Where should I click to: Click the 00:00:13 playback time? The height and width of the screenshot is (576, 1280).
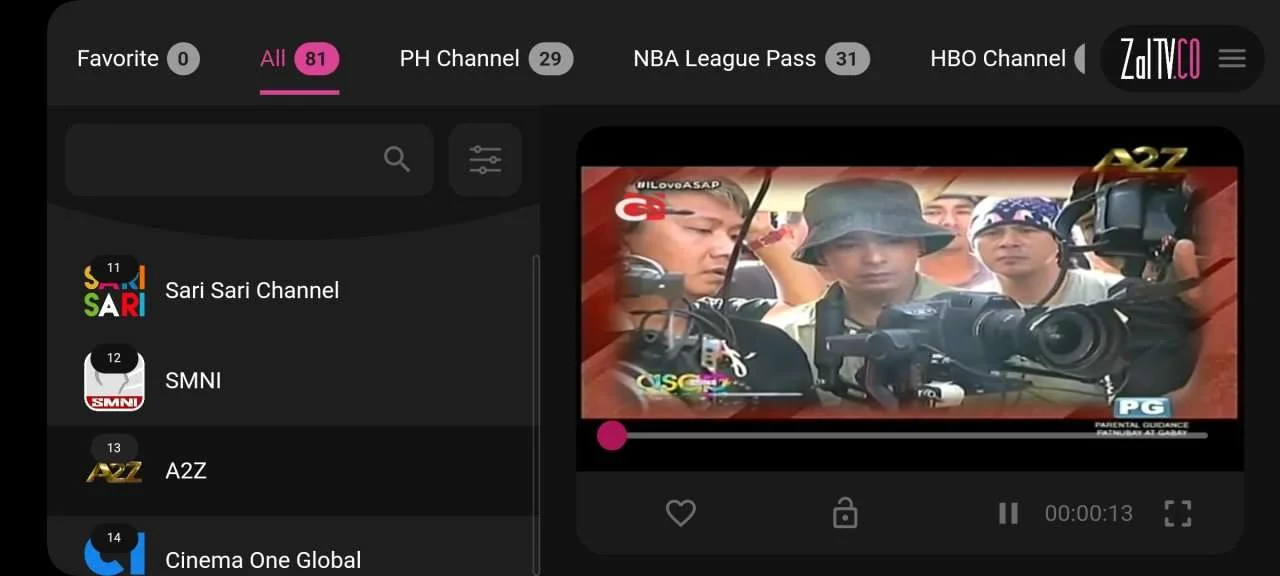click(1088, 514)
